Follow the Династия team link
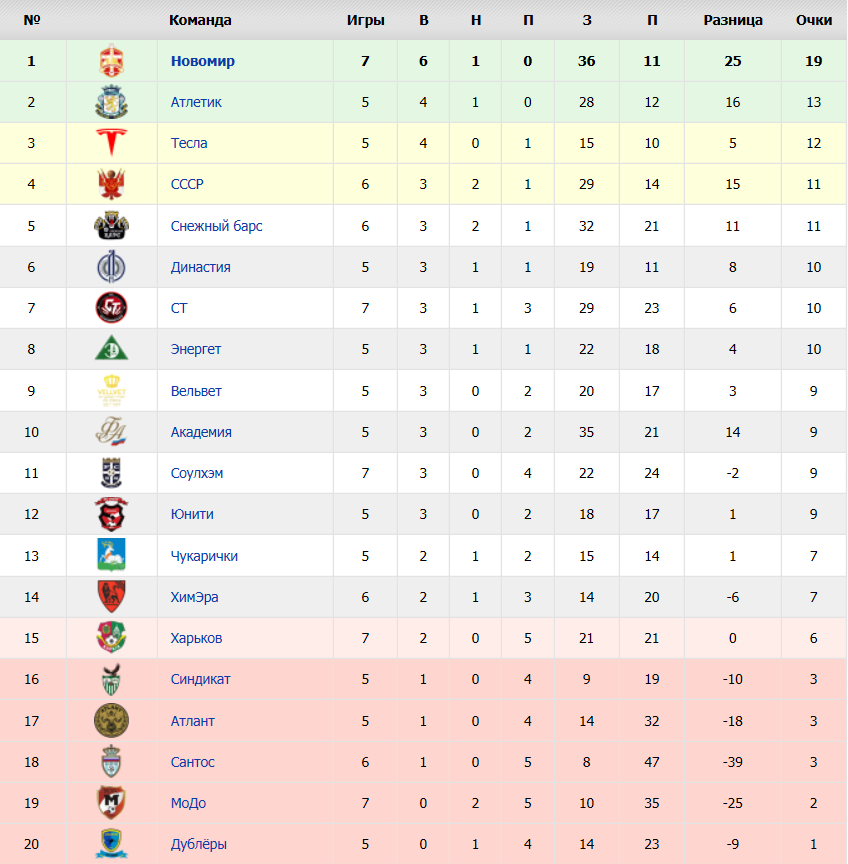The width and height of the screenshot is (848, 864). pyautogui.click(x=201, y=267)
